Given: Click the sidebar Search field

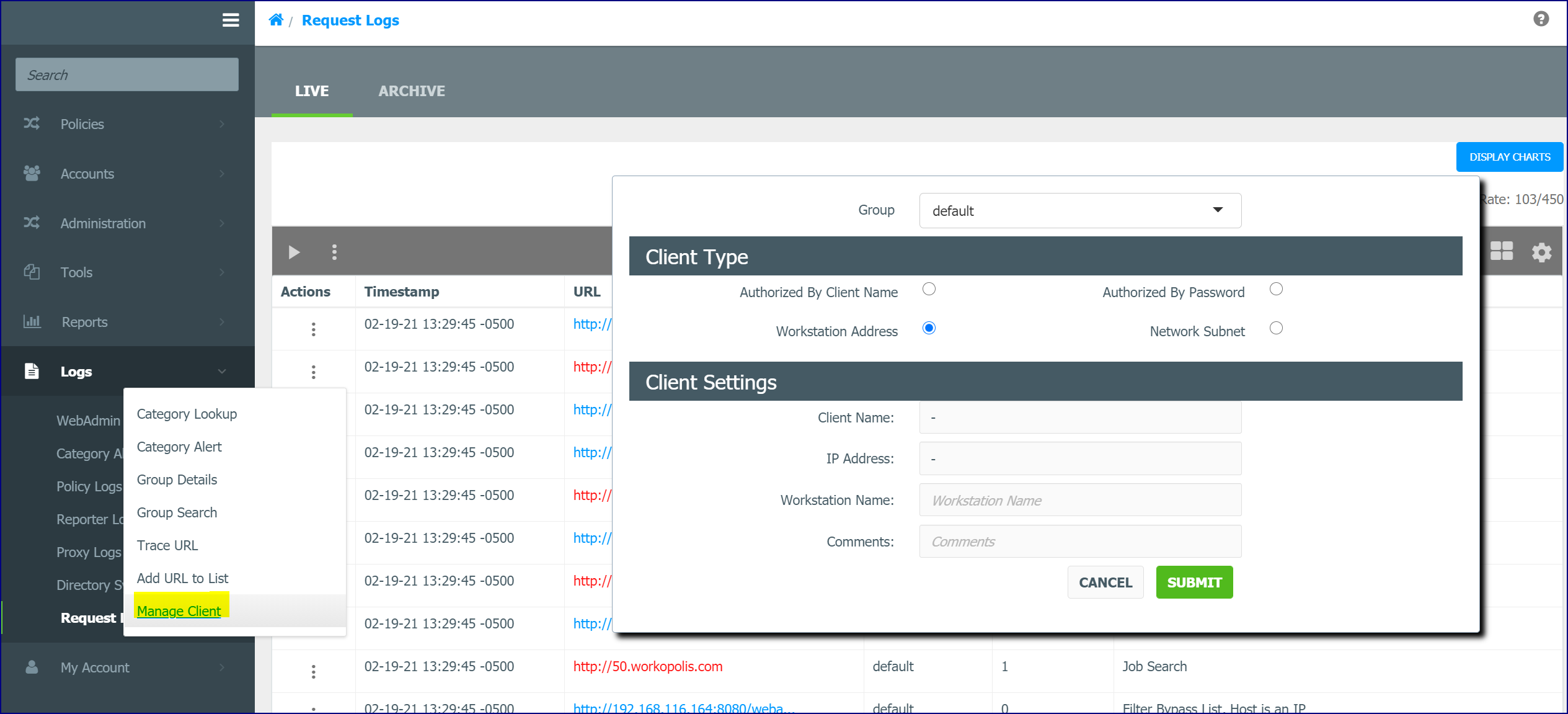Looking at the screenshot, I should tap(127, 74).
